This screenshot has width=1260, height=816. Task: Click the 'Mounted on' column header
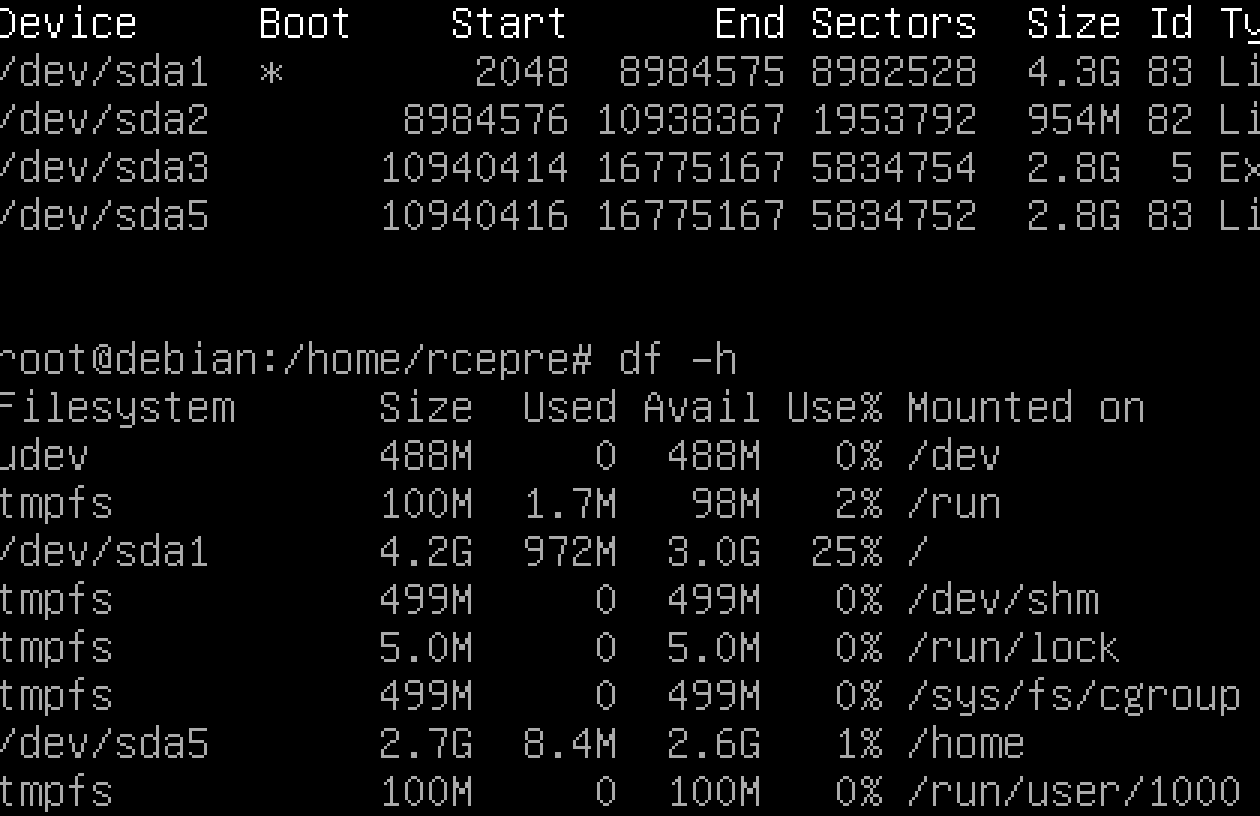[x=1026, y=408]
